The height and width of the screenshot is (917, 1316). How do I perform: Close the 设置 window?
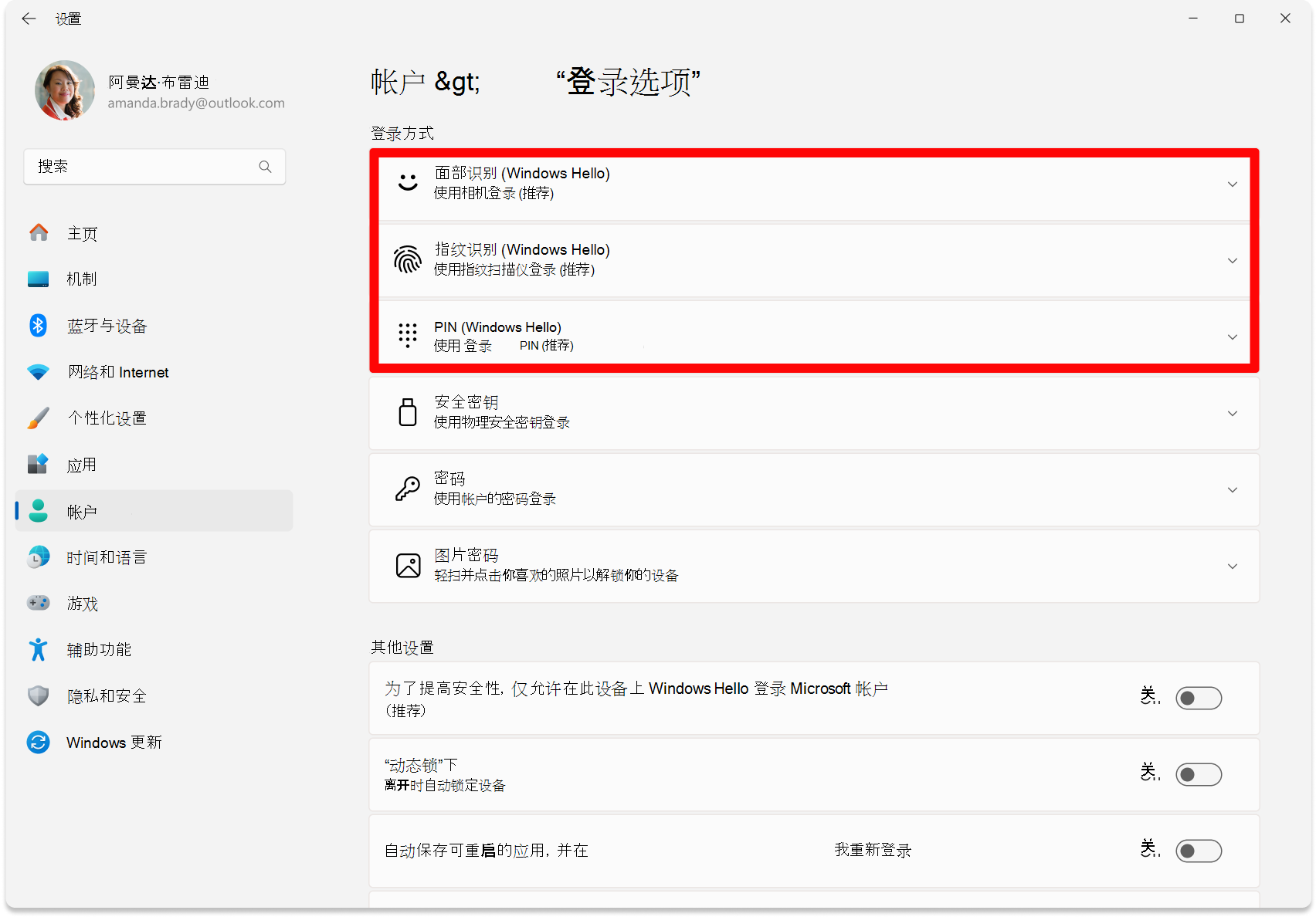pyautogui.click(x=1285, y=19)
